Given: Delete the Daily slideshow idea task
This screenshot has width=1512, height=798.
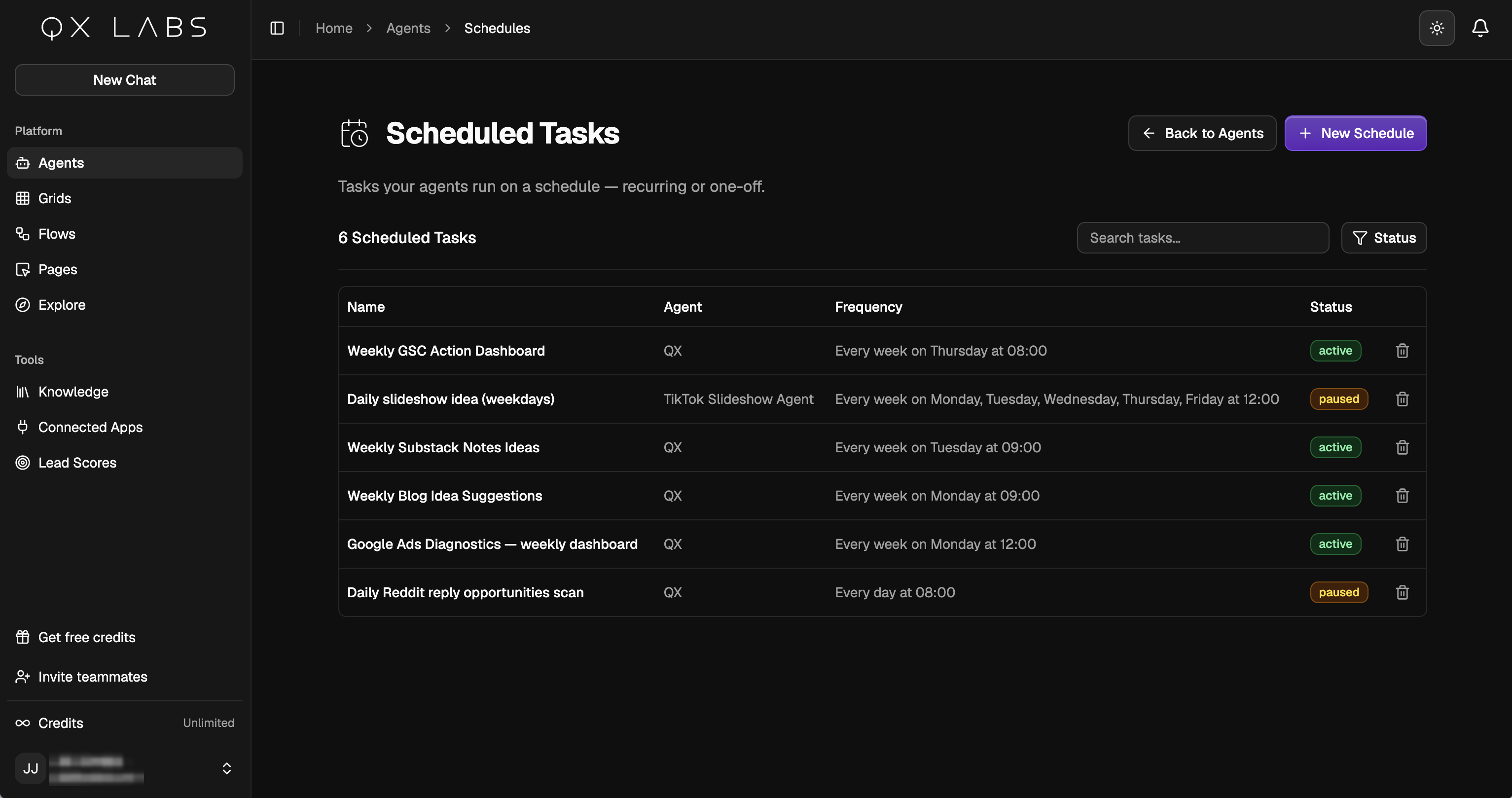Looking at the screenshot, I should (1402, 399).
